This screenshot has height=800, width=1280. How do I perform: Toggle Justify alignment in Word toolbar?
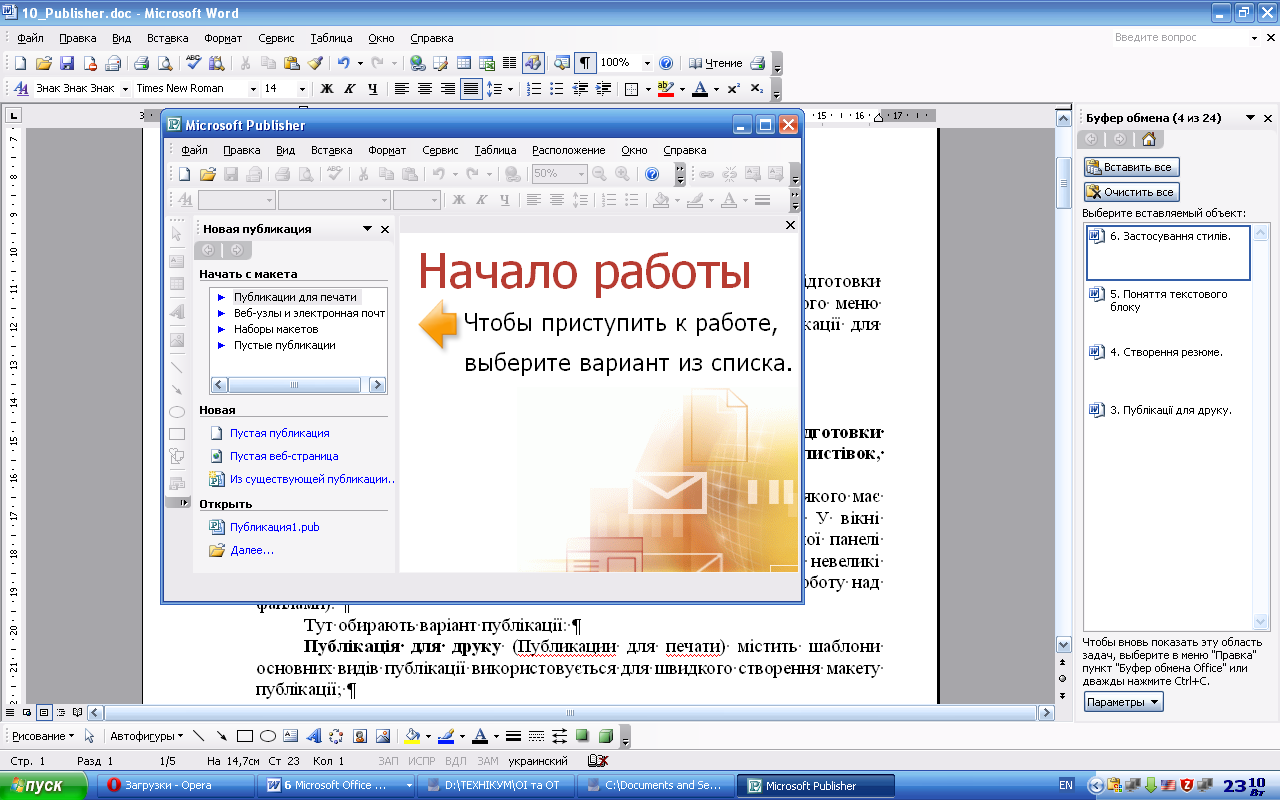[471, 89]
